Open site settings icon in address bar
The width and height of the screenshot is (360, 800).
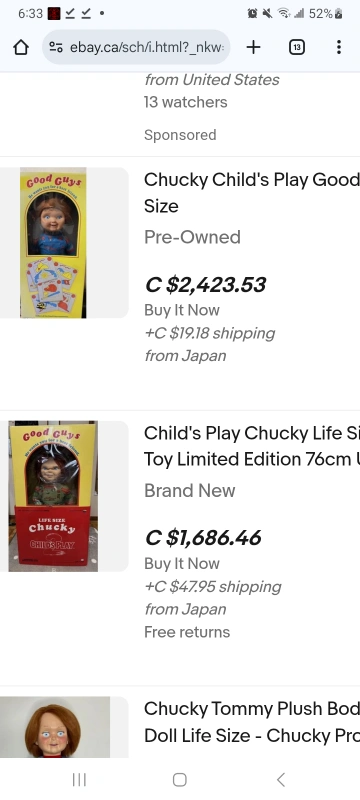coord(56,47)
